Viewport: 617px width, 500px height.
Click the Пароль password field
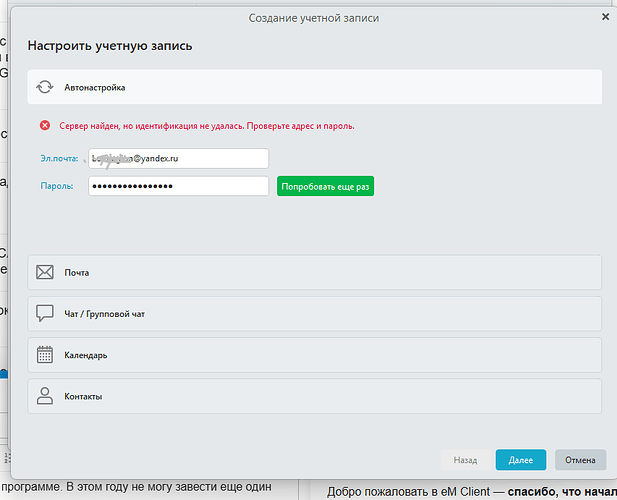(179, 186)
